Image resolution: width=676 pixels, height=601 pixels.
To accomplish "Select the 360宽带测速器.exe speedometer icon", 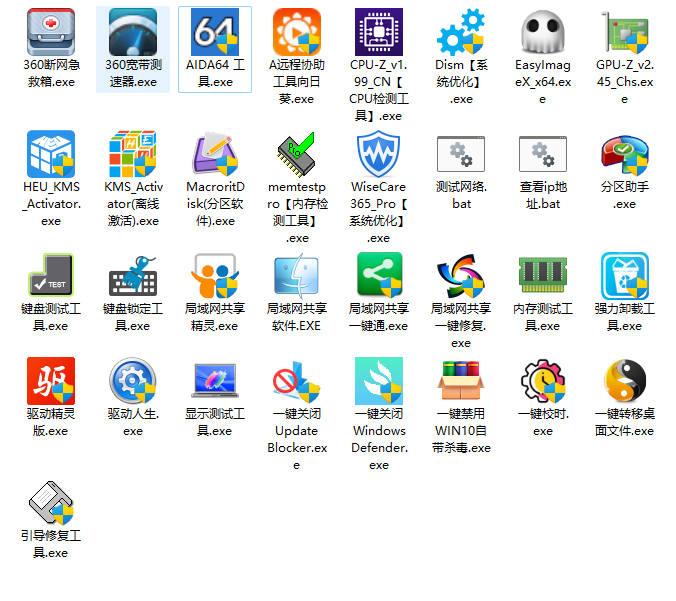I will [x=133, y=32].
